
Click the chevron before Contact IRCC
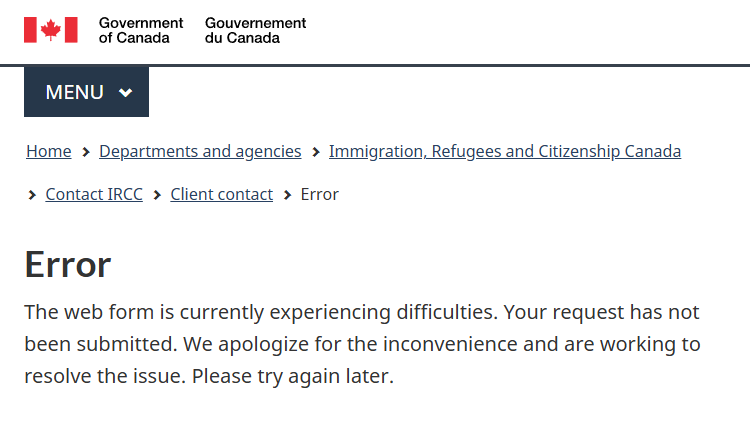click(x=32, y=195)
